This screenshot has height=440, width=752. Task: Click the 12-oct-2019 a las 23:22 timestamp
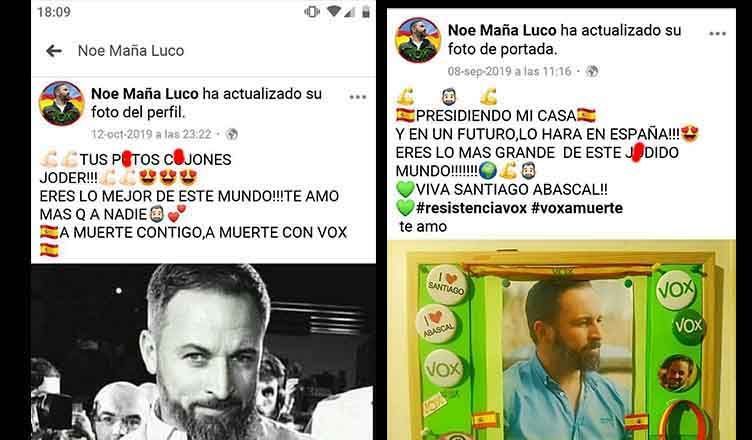point(152,134)
